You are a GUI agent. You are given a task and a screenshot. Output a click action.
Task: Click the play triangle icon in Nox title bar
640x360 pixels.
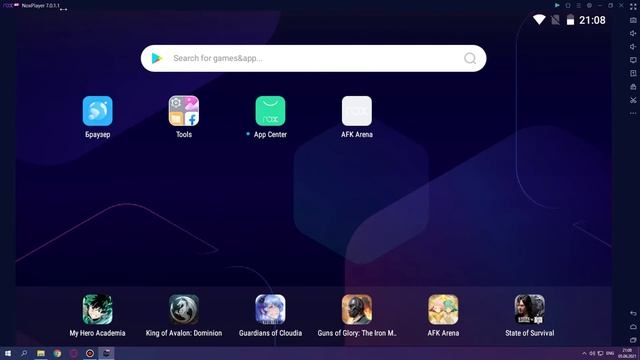557,5
